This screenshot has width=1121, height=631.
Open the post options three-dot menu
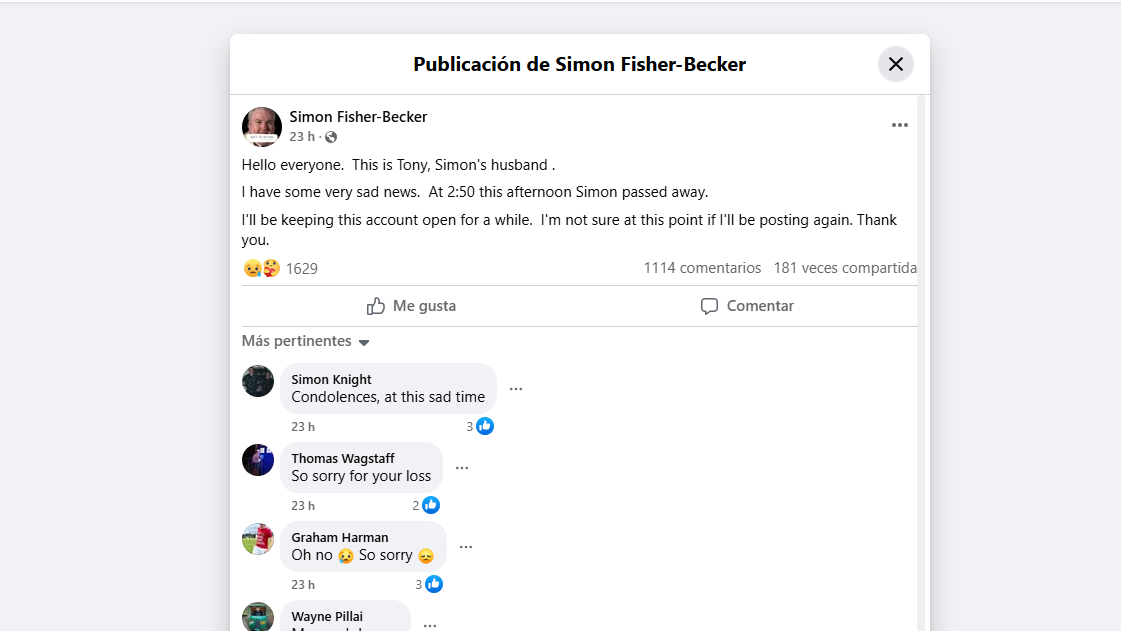coord(900,125)
